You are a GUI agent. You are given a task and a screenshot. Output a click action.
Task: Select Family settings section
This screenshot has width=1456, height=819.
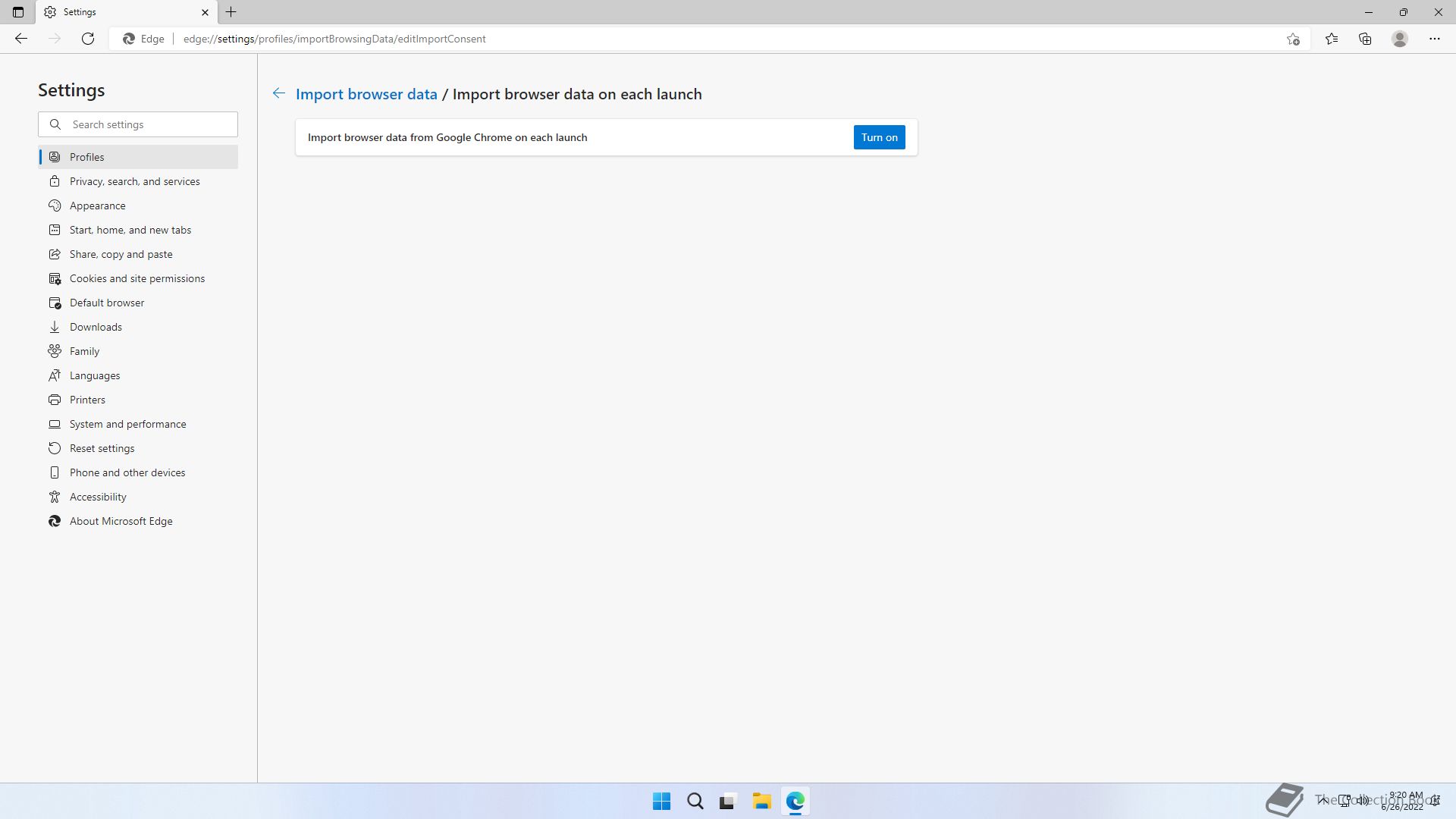coord(138,351)
